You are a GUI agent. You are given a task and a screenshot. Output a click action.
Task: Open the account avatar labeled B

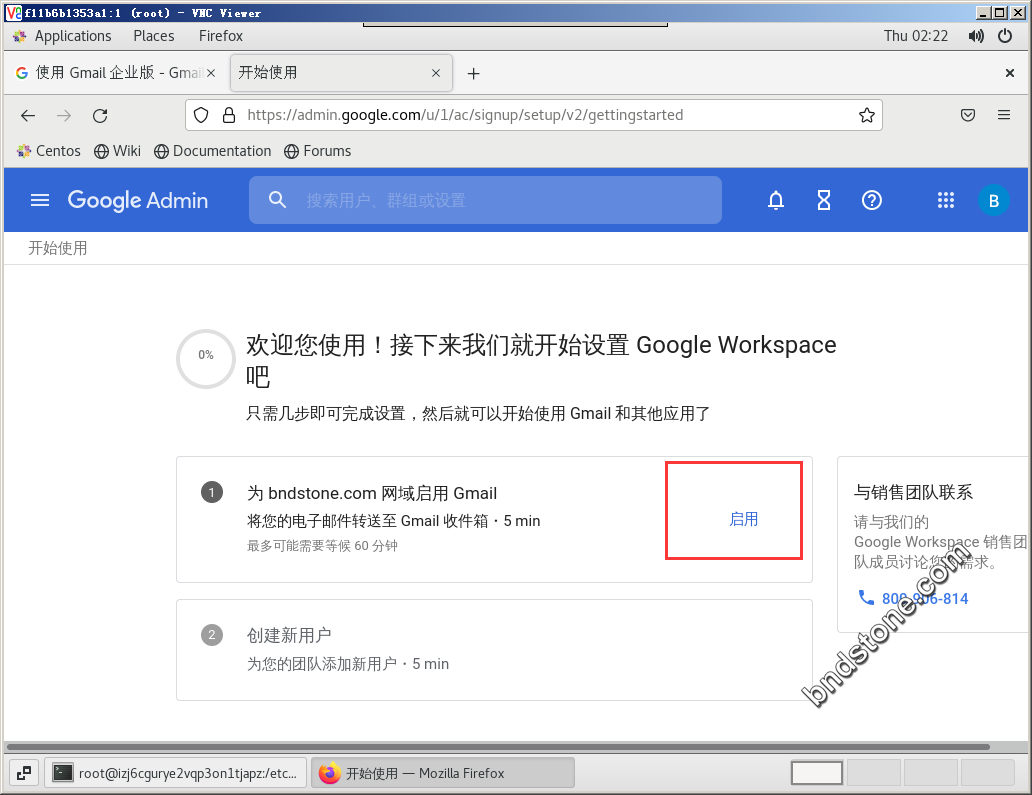(994, 201)
